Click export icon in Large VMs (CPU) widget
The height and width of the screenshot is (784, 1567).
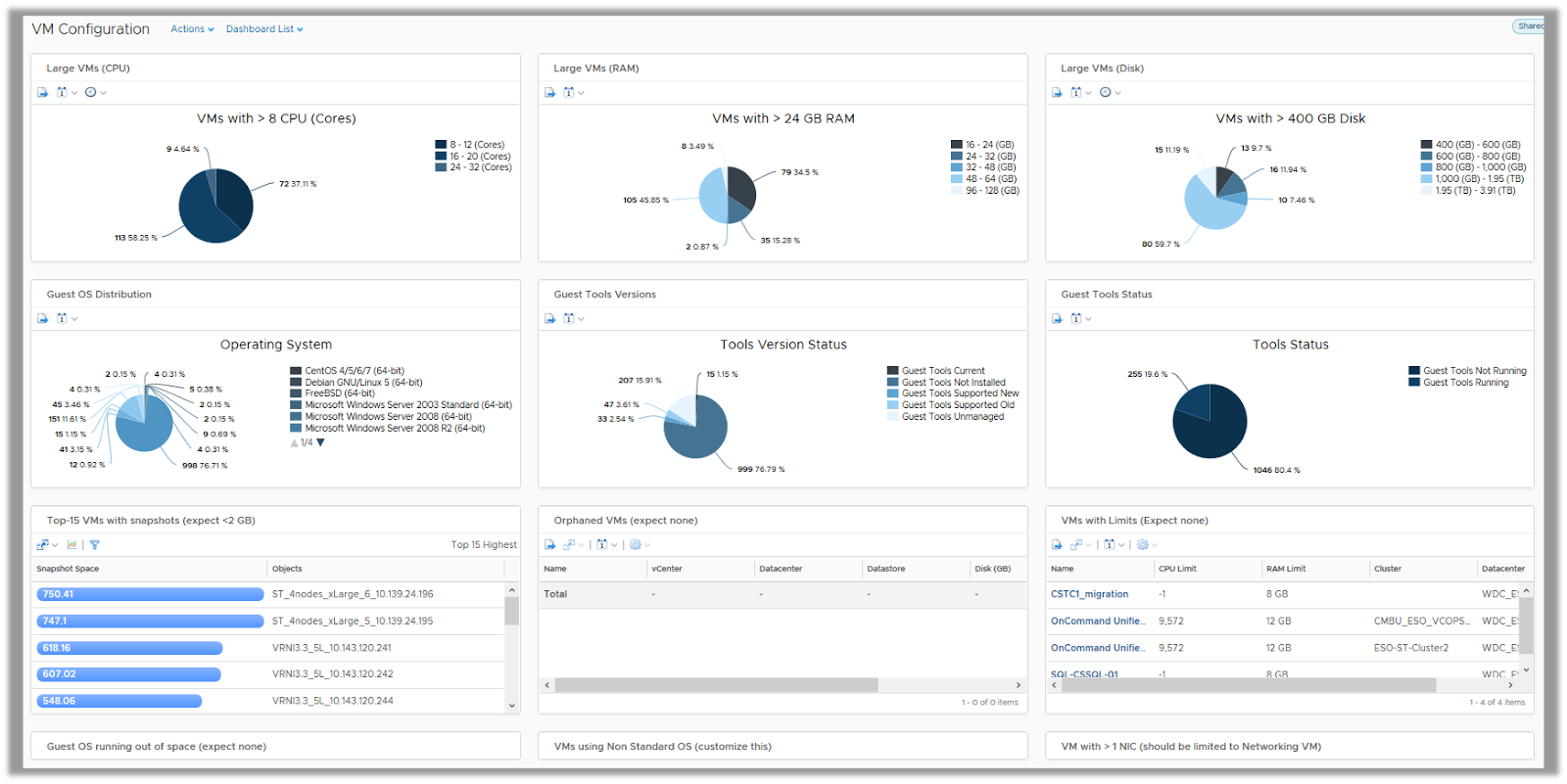[42, 93]
